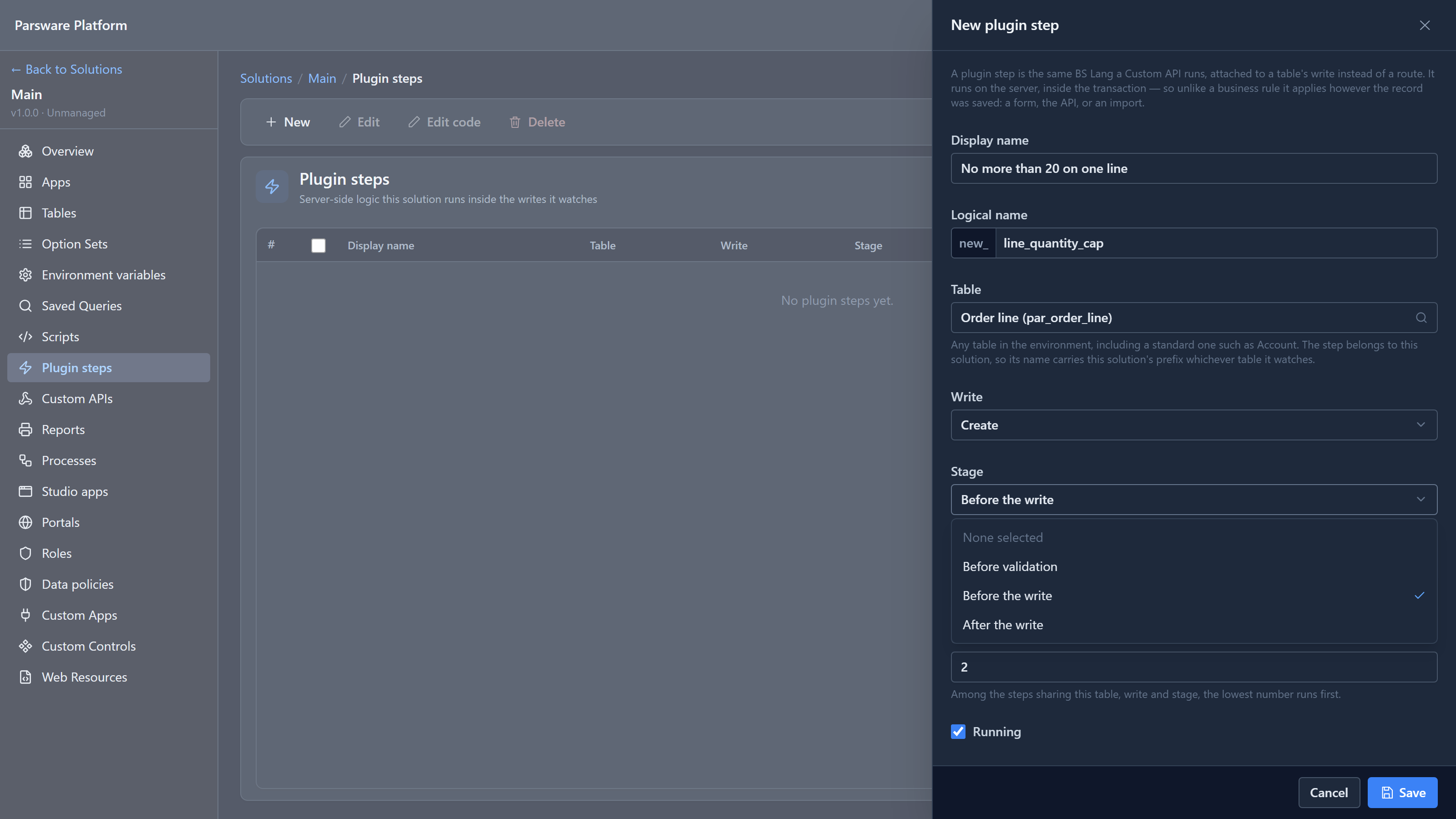The width and height of the screenshot is (1456, 819).
Task: Click the search icon in Table field
Action: pyautogui.click(x=1421, y=318)
